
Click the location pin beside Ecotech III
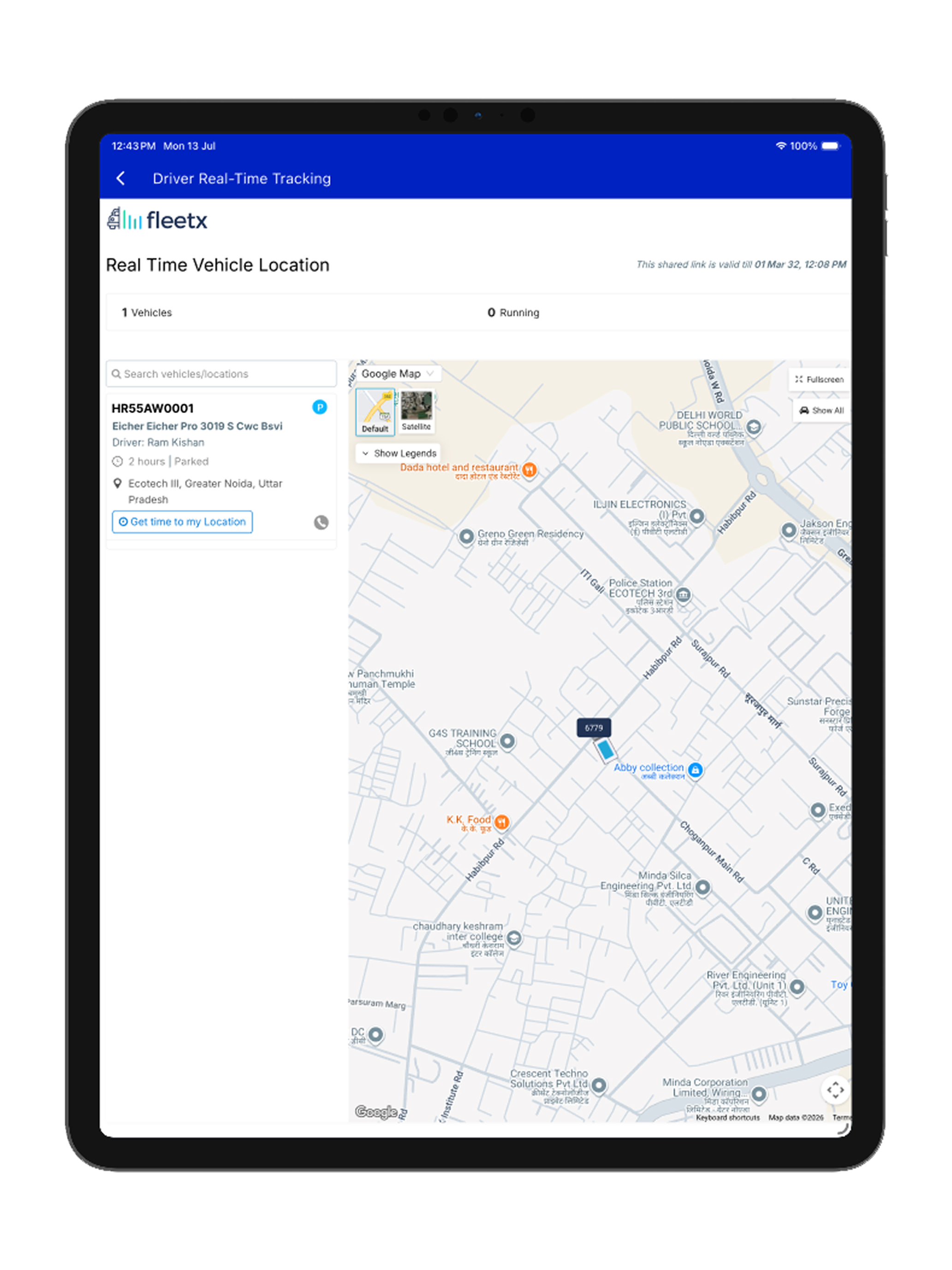(118, 484)
